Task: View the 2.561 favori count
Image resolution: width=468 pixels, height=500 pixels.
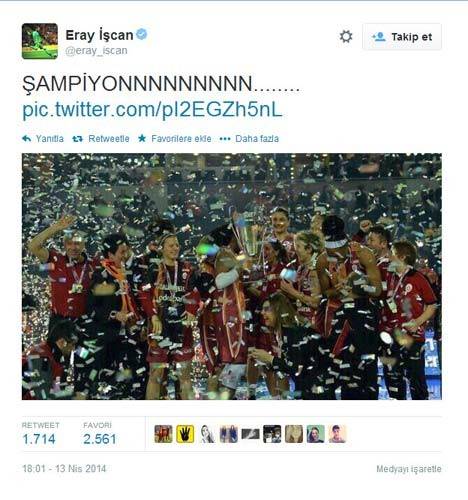Action: tap(100, 439)
